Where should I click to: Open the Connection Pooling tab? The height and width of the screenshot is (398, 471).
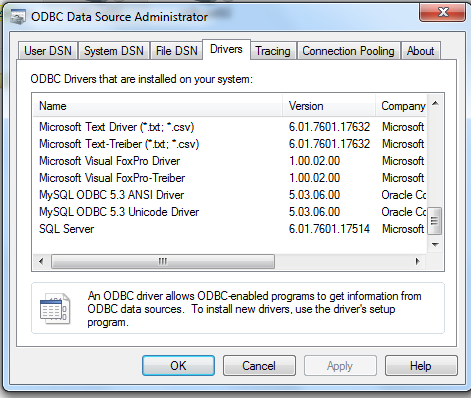[348, 51]
